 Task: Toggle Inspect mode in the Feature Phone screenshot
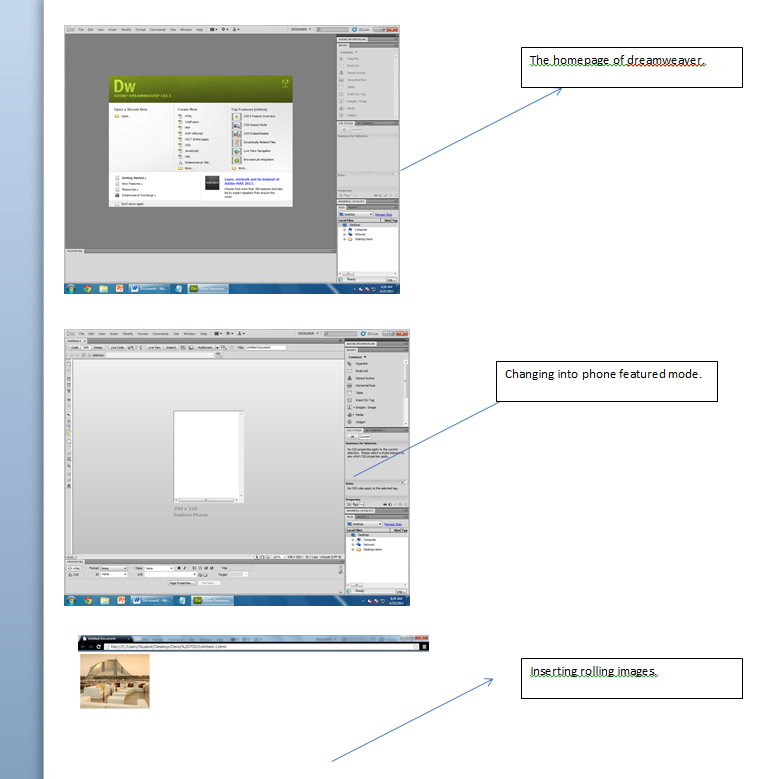tap(171, 348)
